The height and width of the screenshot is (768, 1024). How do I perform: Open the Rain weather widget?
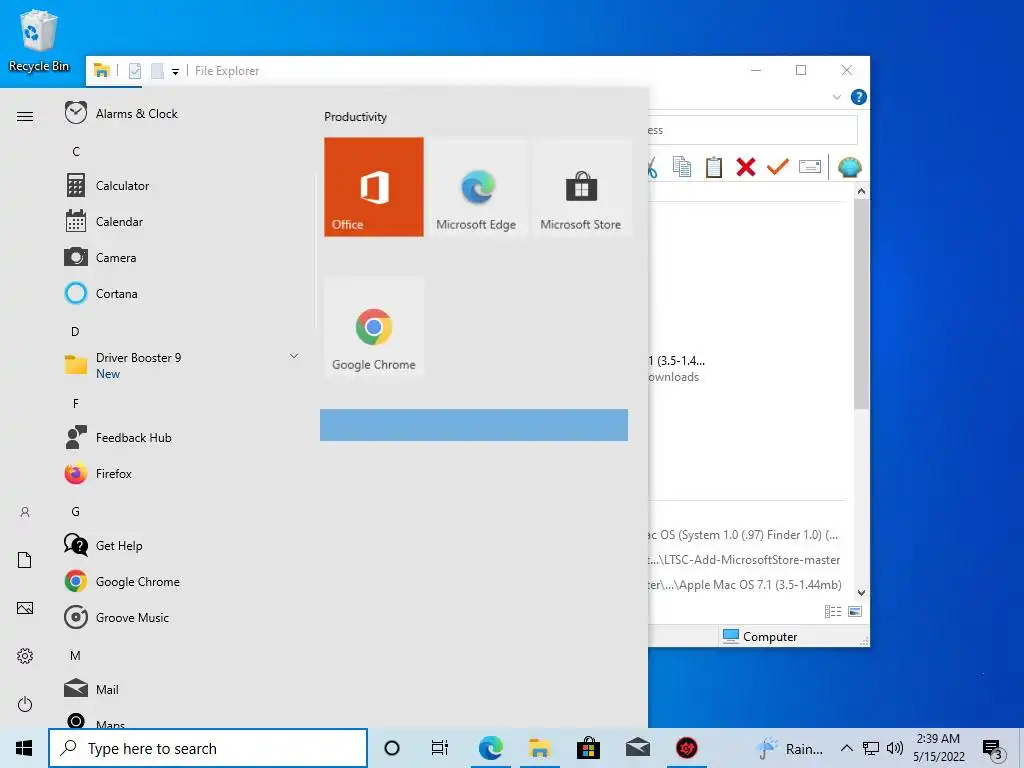point(790,748)
